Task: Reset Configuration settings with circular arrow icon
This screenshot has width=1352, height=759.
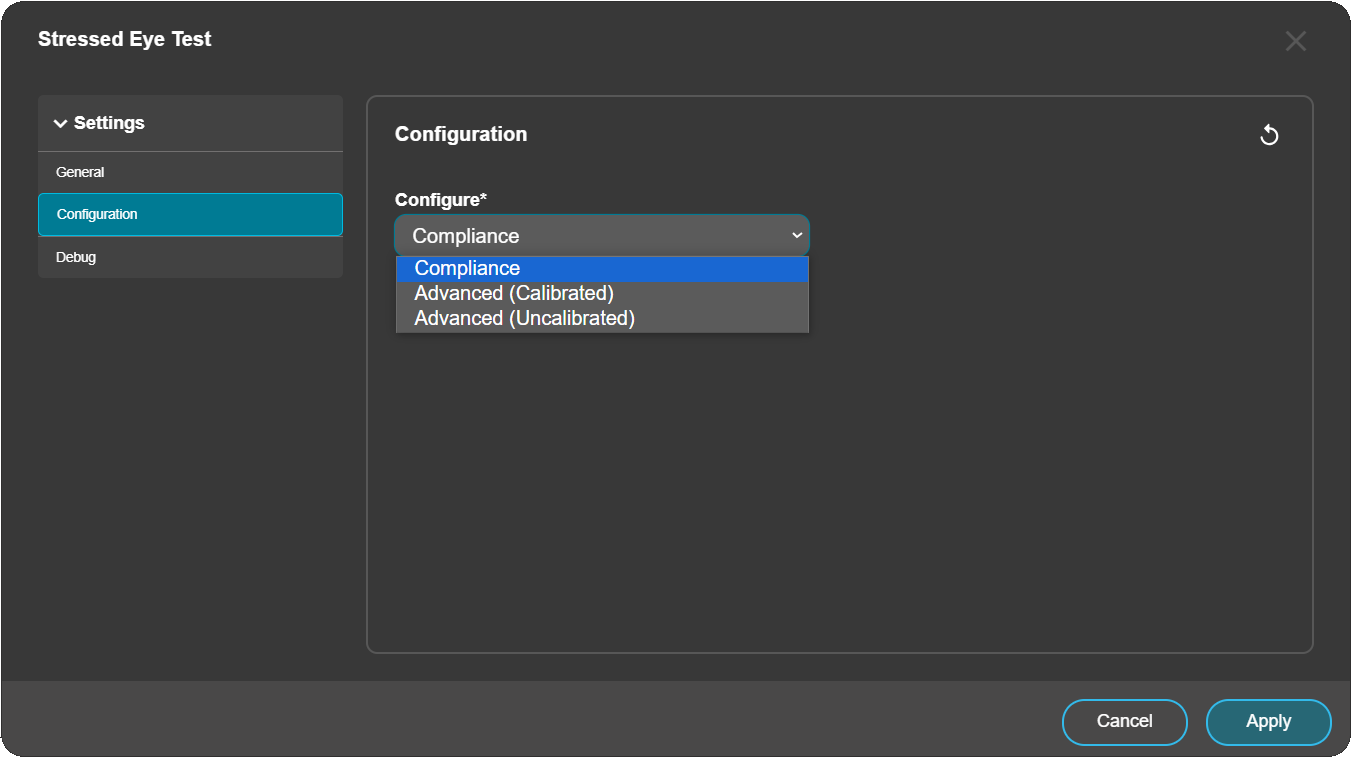Action: point(1269,135)
